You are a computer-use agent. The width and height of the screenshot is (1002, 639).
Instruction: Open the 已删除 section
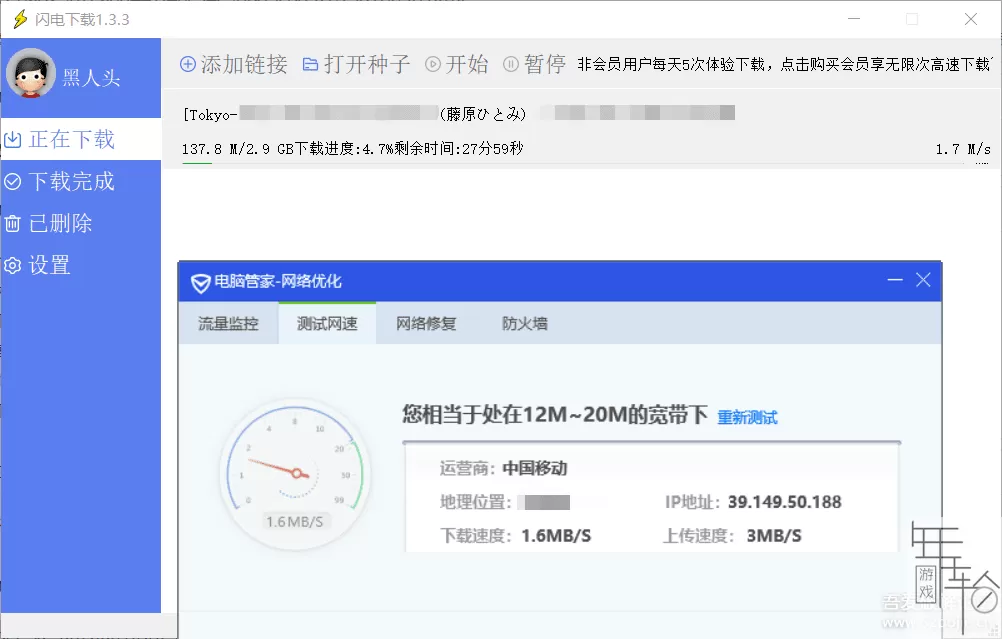coord(81,223)
